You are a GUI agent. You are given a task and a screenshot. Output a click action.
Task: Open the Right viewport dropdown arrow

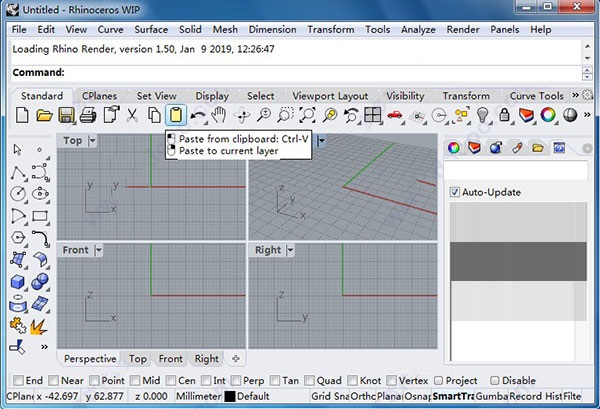click(x=290, y=250)
